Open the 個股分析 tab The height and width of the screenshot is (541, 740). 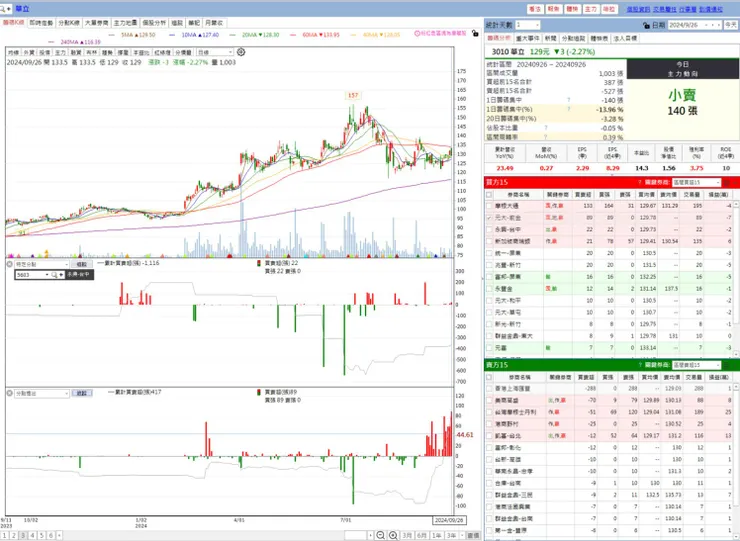click(154, 23)
